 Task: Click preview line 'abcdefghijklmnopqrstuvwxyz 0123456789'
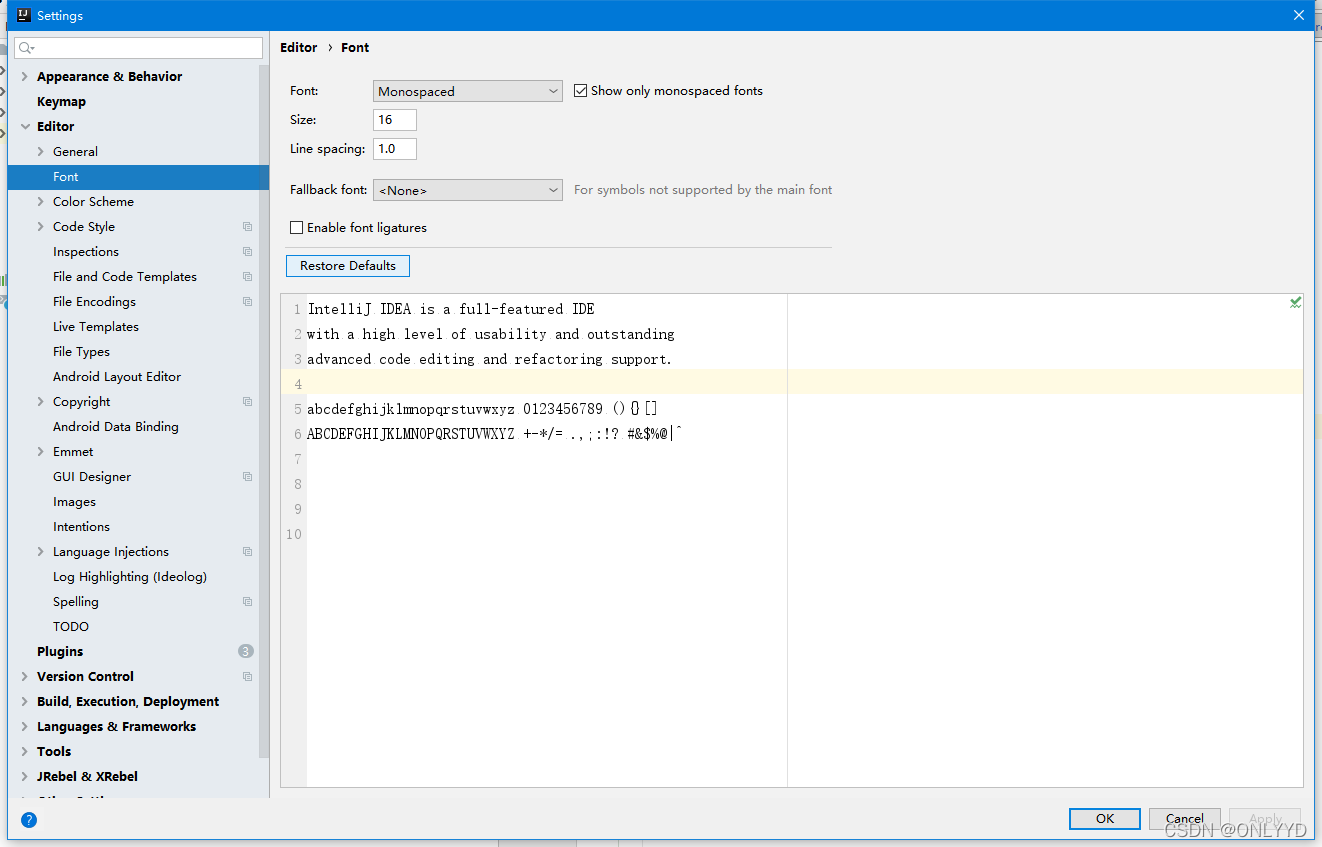[455, 409]
